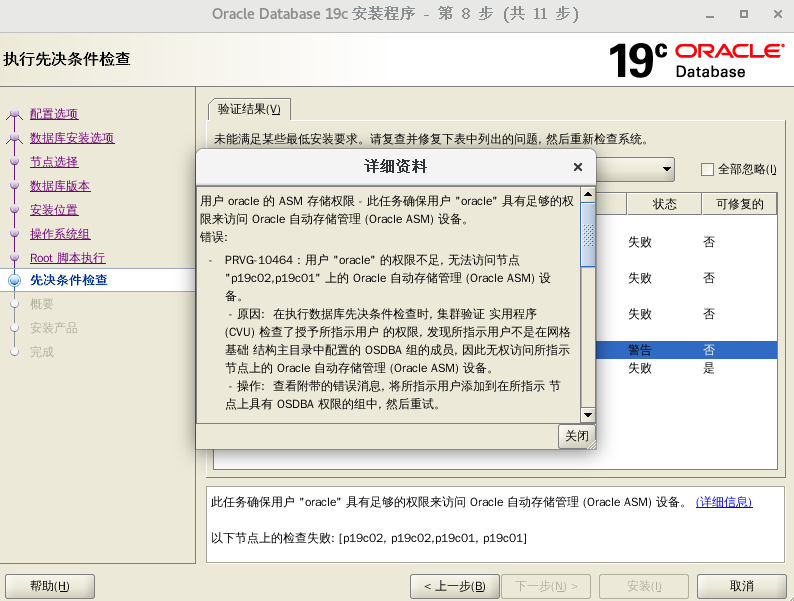Click the 状态 column header
This screenshot has height=601, width=794.
(664, 204)
